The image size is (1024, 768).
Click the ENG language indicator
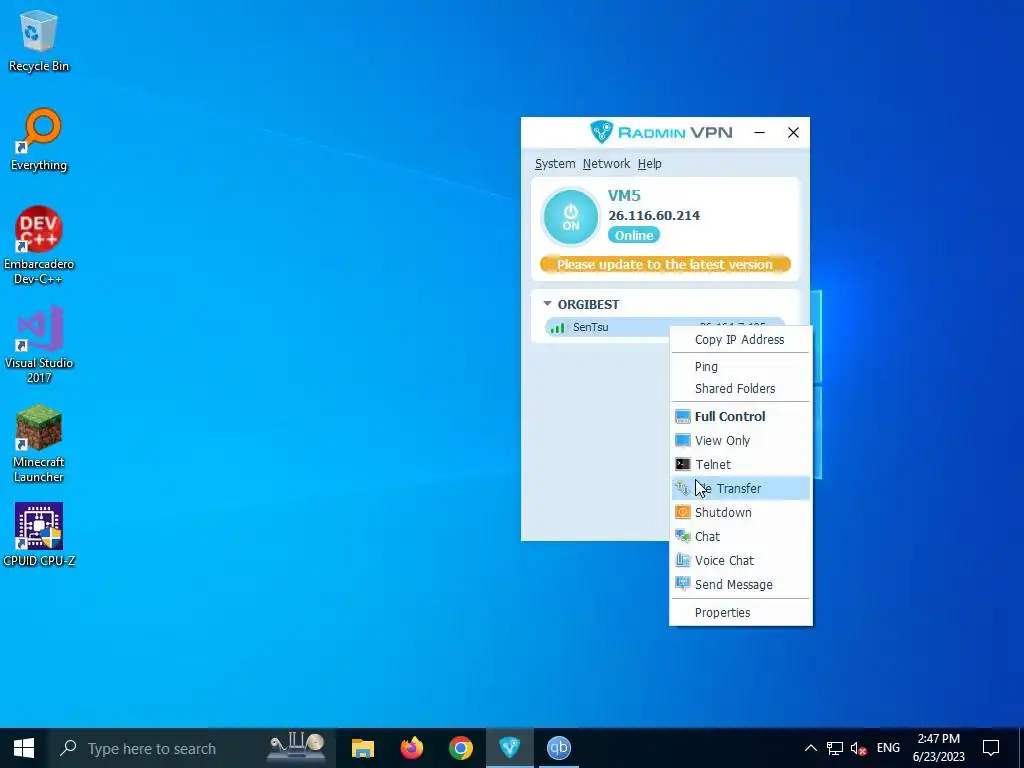tap(888, 748)
